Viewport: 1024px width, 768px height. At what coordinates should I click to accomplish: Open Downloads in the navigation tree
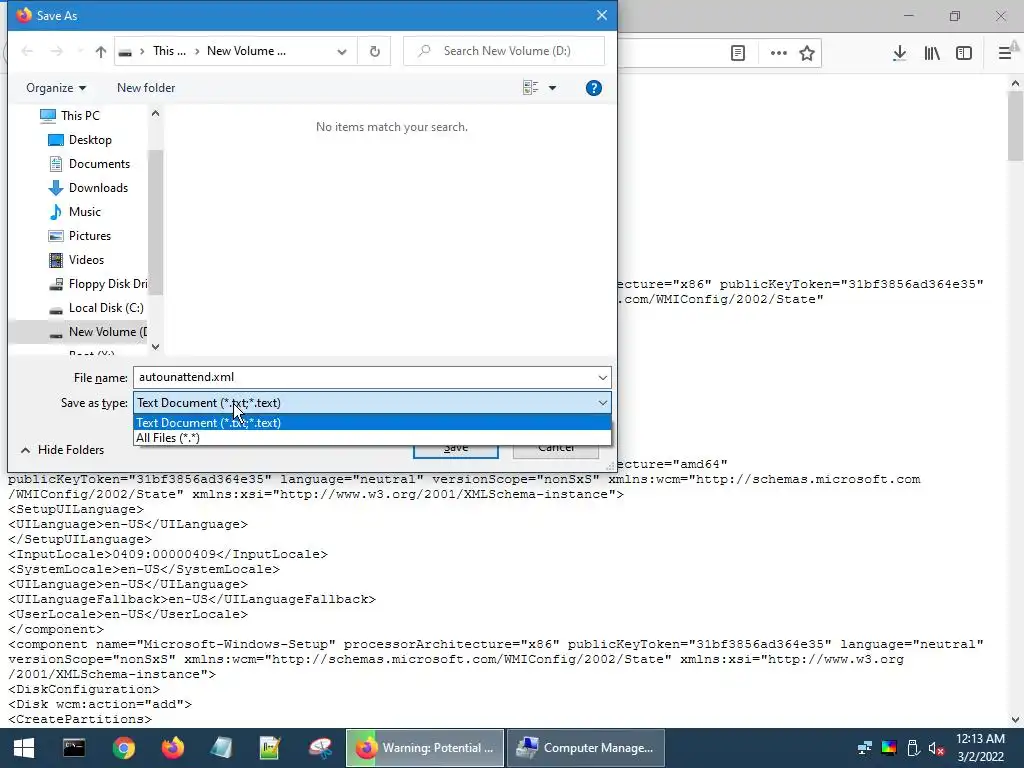pos(88,188)
